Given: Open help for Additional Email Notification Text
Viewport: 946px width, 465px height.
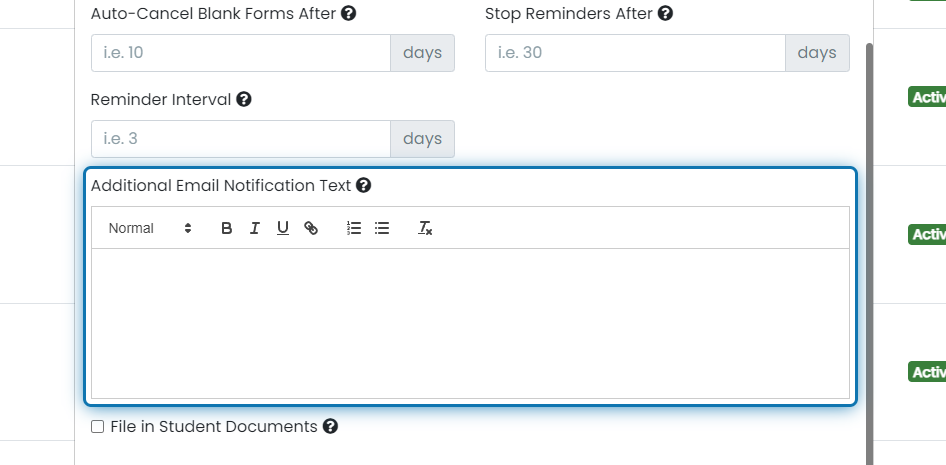Looking at the screenshot, I should point(363,186).
